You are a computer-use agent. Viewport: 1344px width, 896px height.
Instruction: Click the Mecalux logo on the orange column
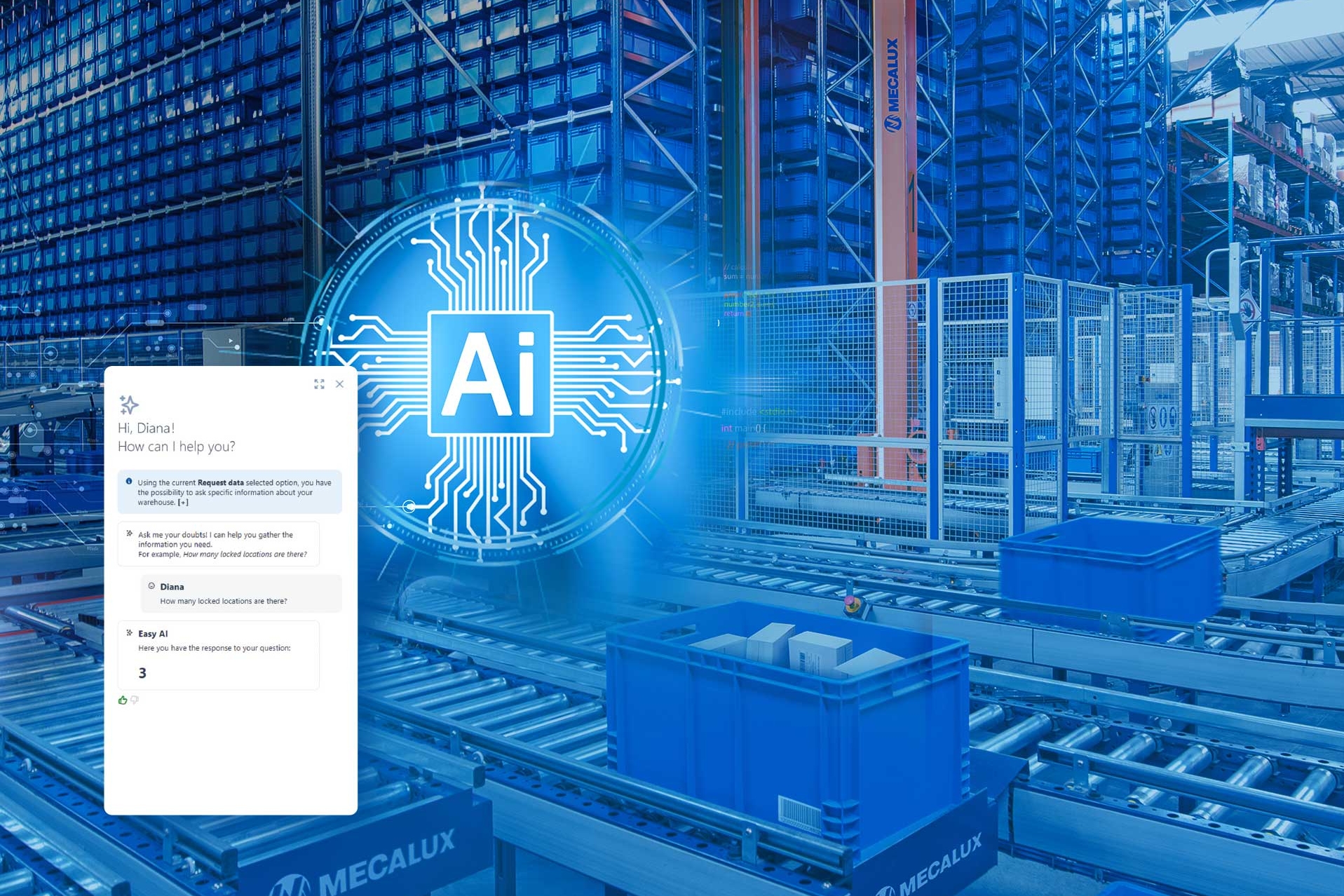coord(892,86)
